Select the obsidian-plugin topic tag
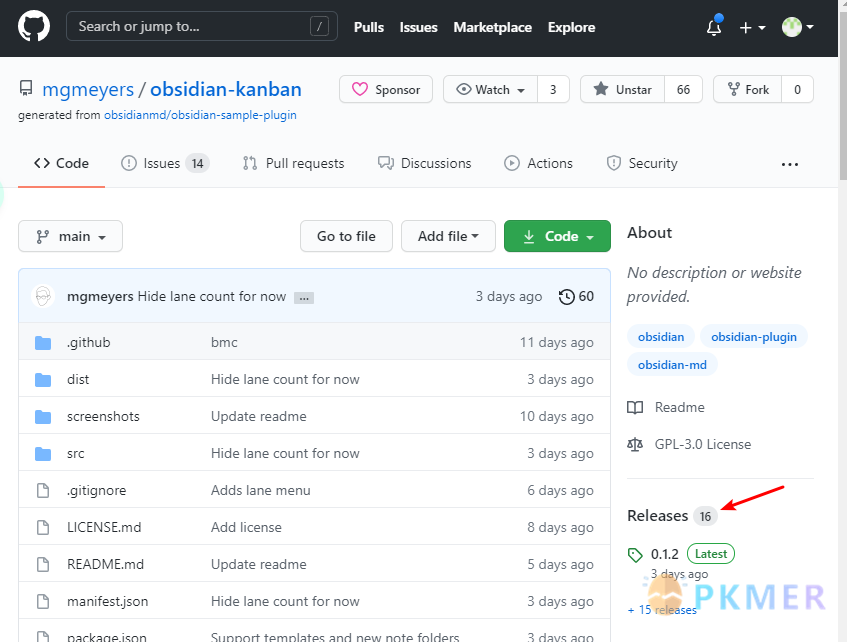 coord(754,337)
